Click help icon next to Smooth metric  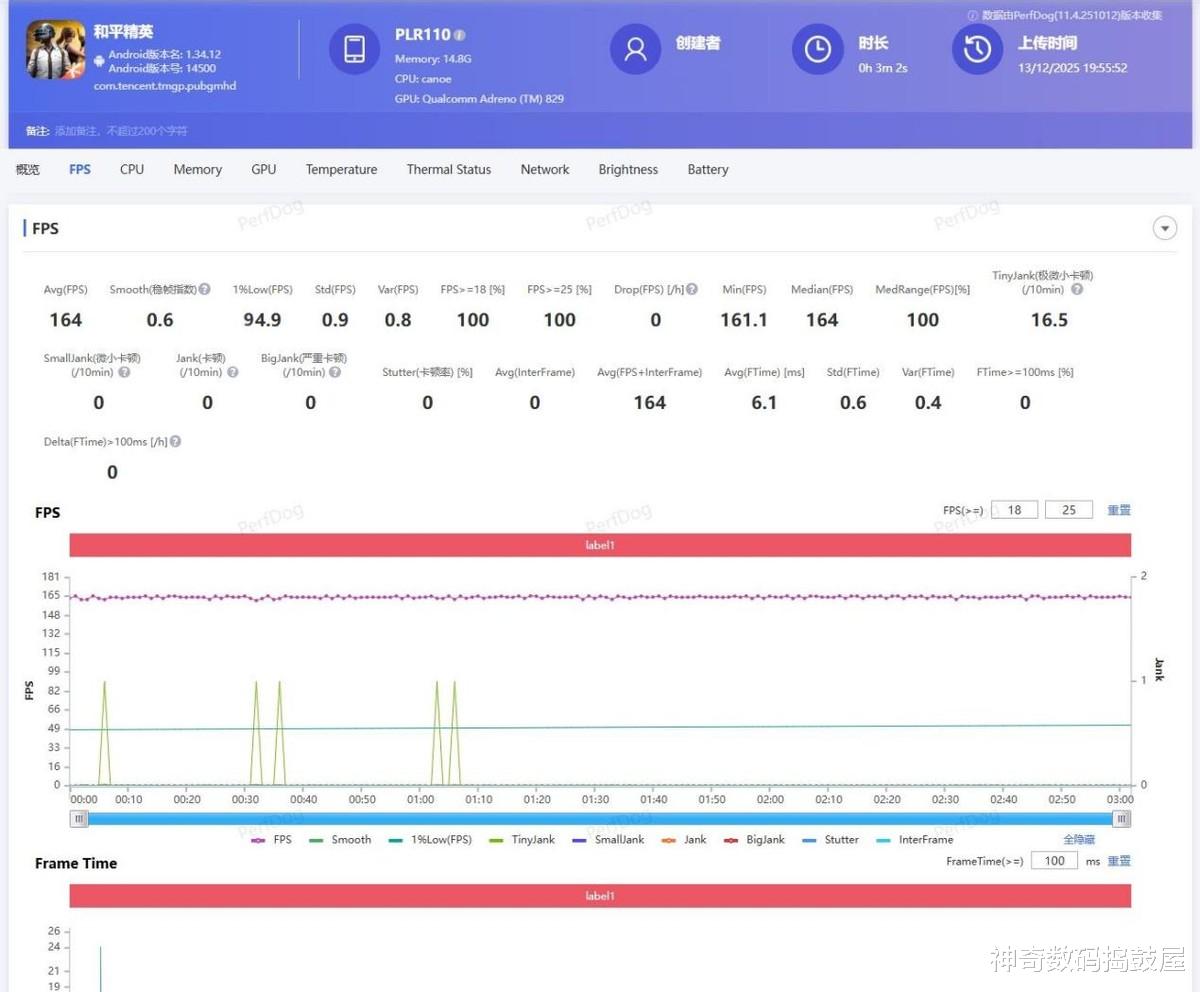pyautogui.click(x=204, y=289)
